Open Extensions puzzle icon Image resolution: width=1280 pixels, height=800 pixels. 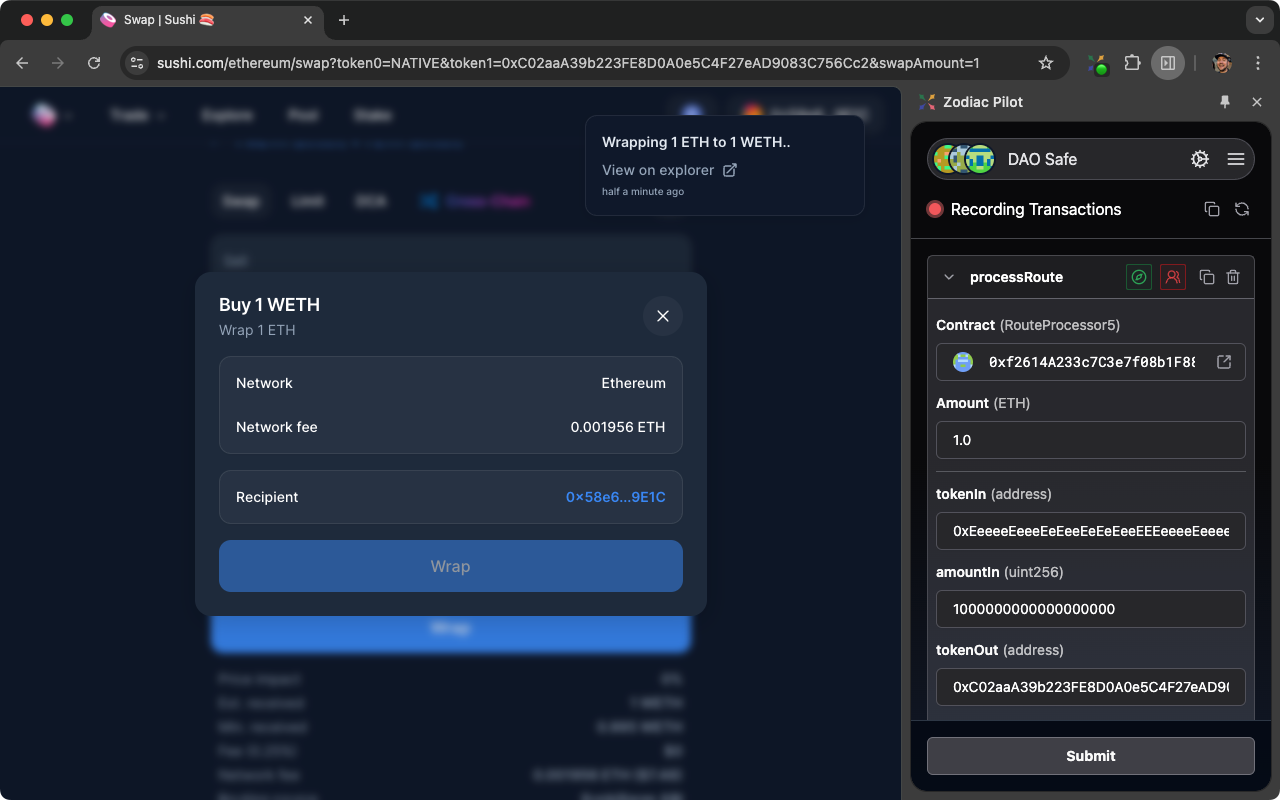tap(1132, 63)
